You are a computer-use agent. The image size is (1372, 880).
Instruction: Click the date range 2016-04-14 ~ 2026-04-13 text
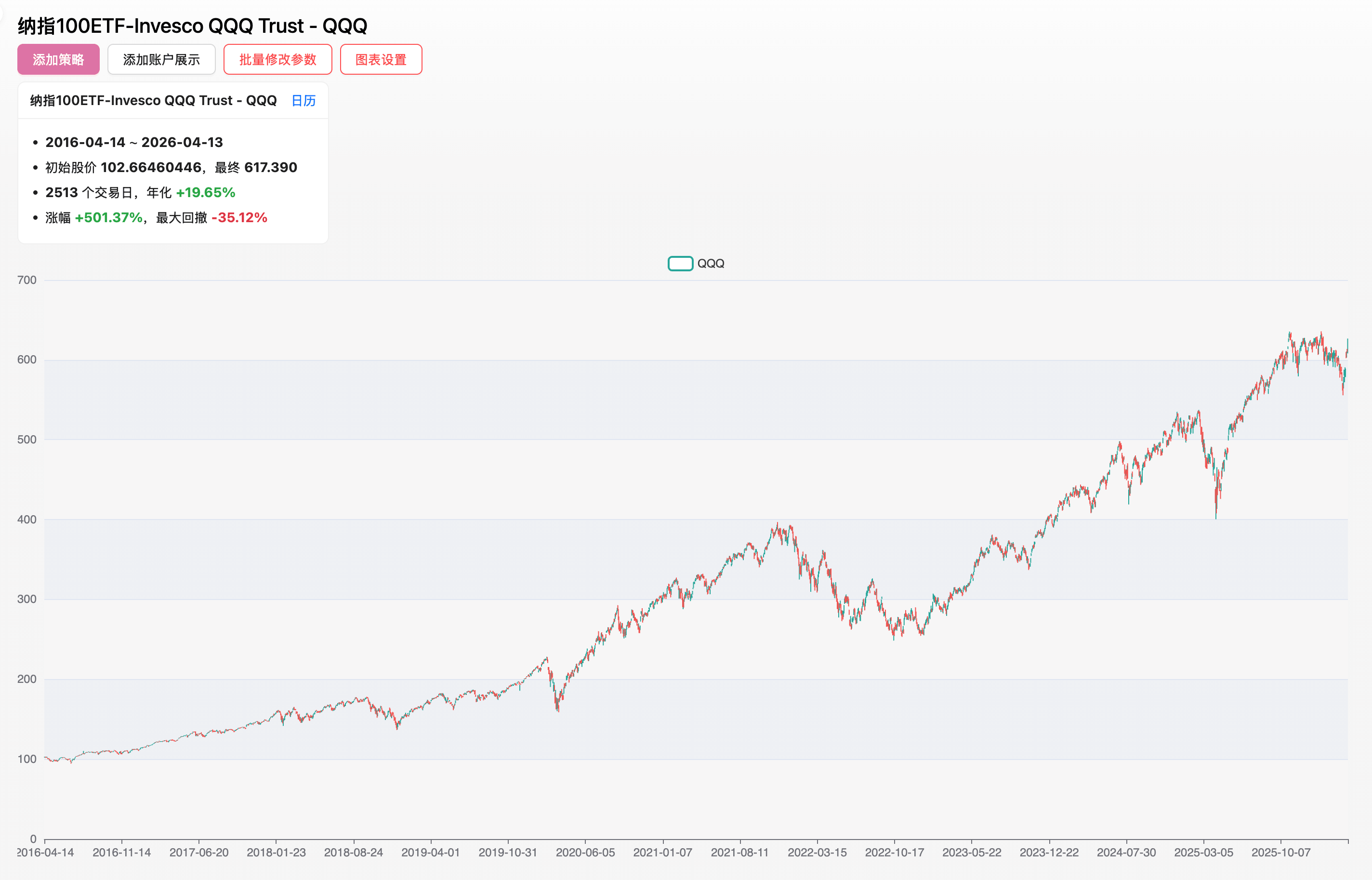coord(133,142)
